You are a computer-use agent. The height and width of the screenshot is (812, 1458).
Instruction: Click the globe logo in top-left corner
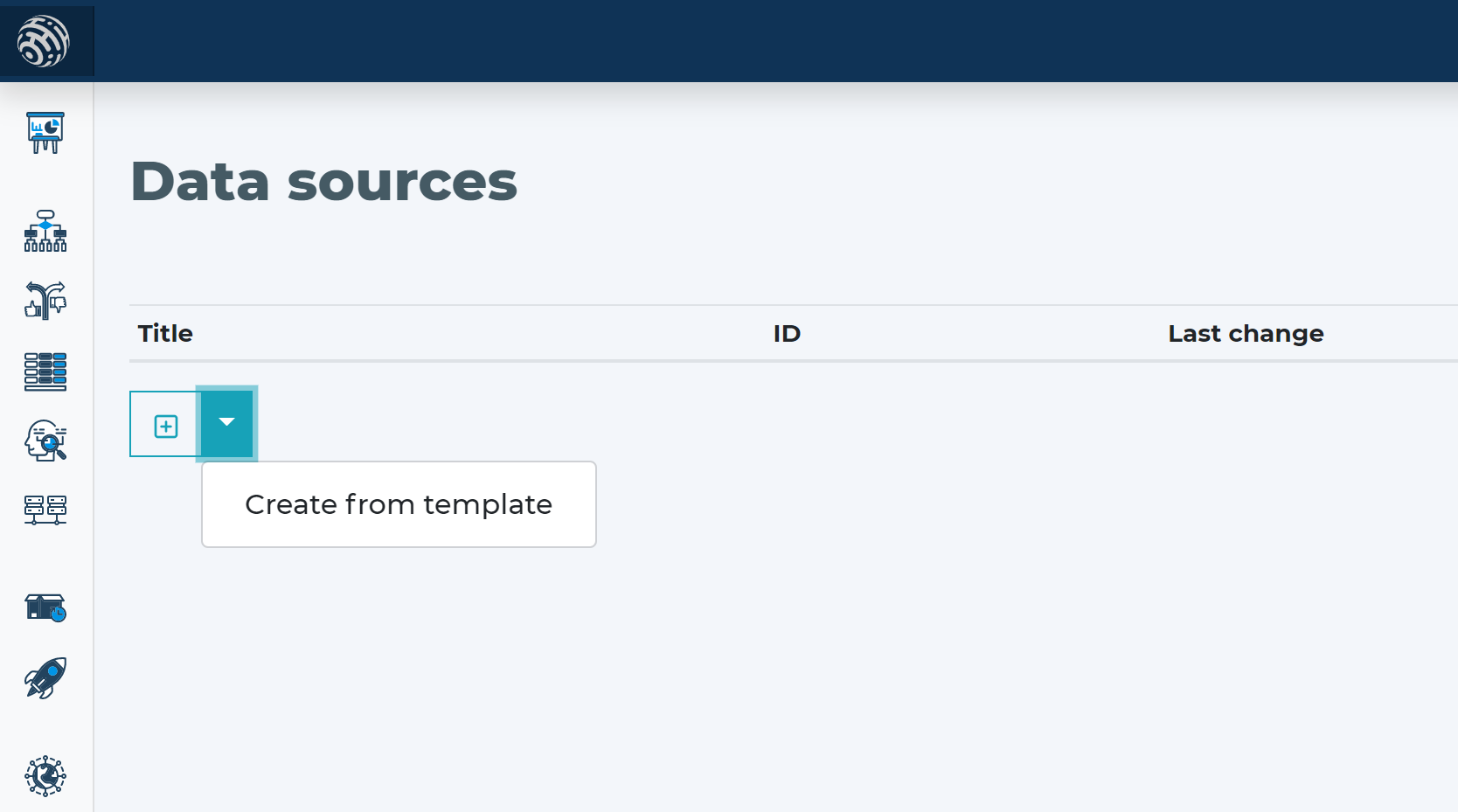(44, 41)
